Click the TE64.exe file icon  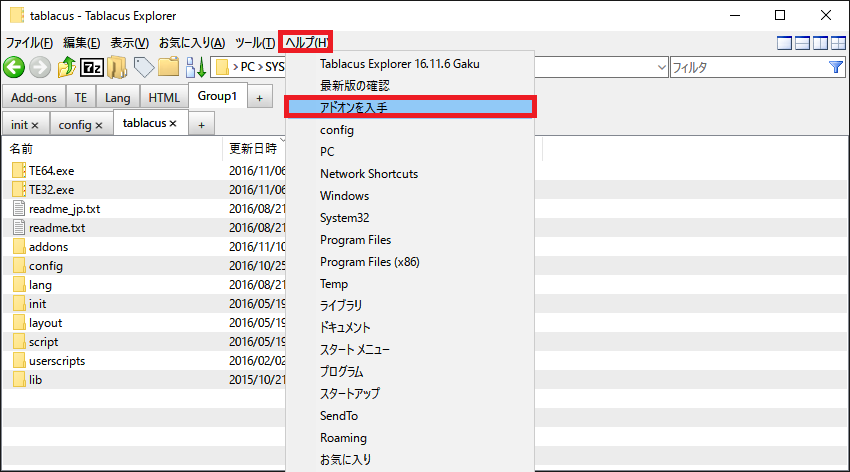(x=18, y=170)
